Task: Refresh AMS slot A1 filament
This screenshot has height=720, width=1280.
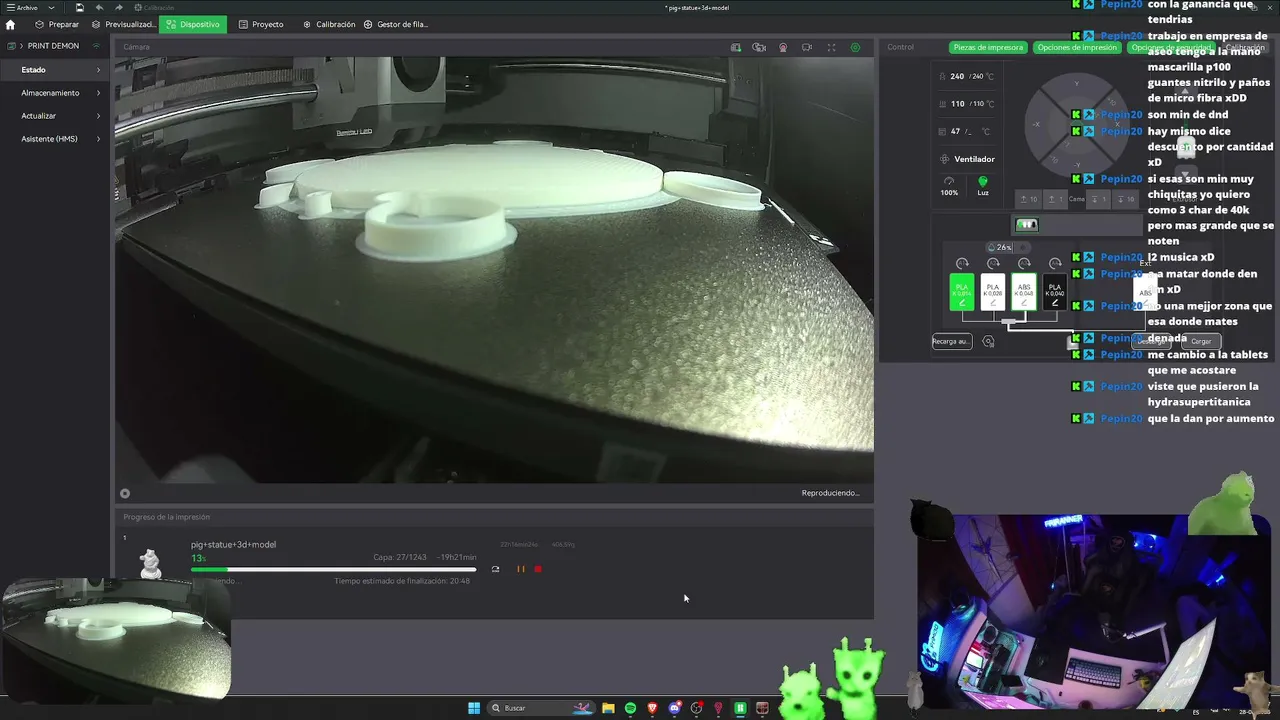Action: [x=962, y=264]
